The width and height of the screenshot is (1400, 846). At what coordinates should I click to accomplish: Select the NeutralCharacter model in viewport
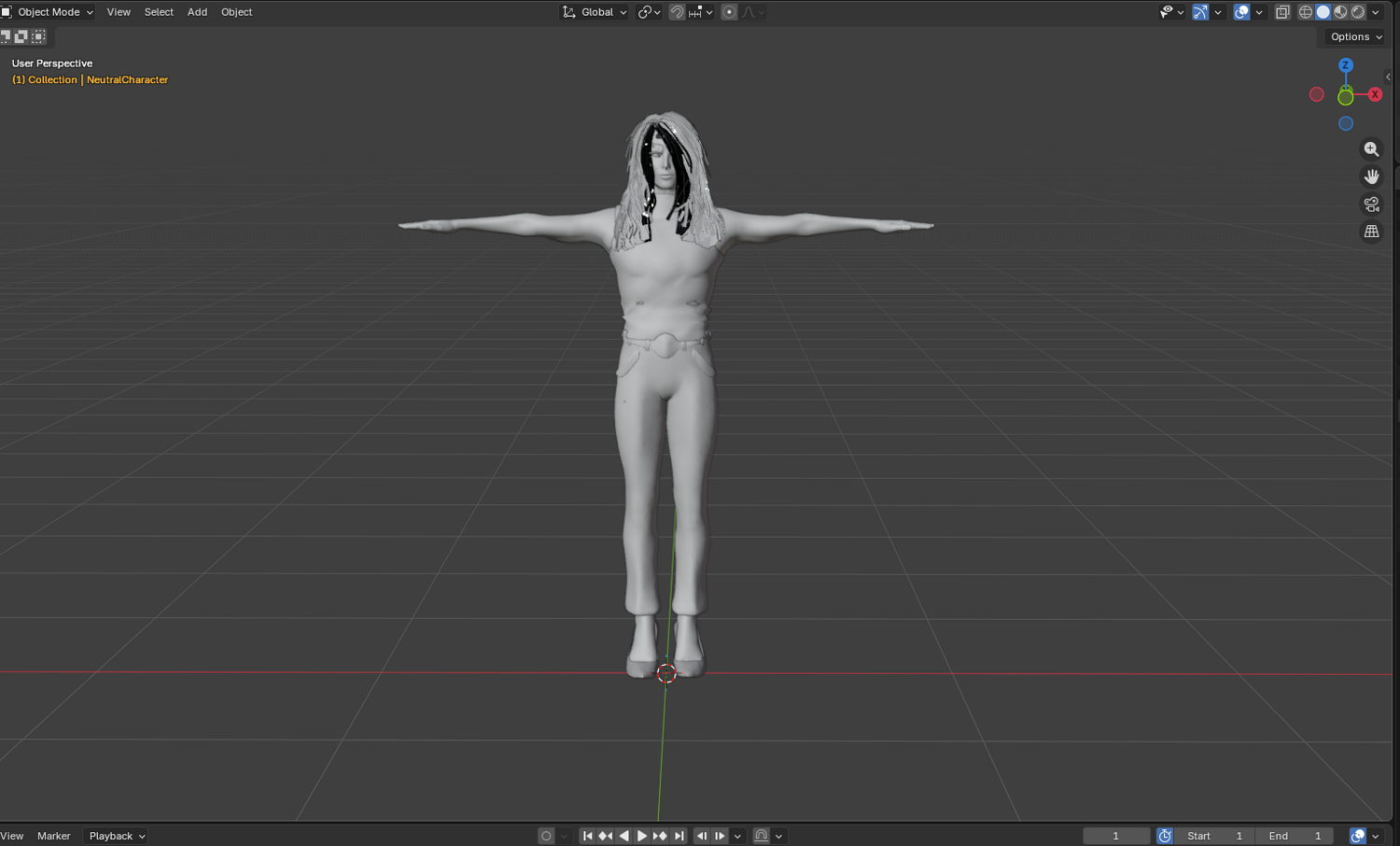pyautogui.click(x=666, y=392)
